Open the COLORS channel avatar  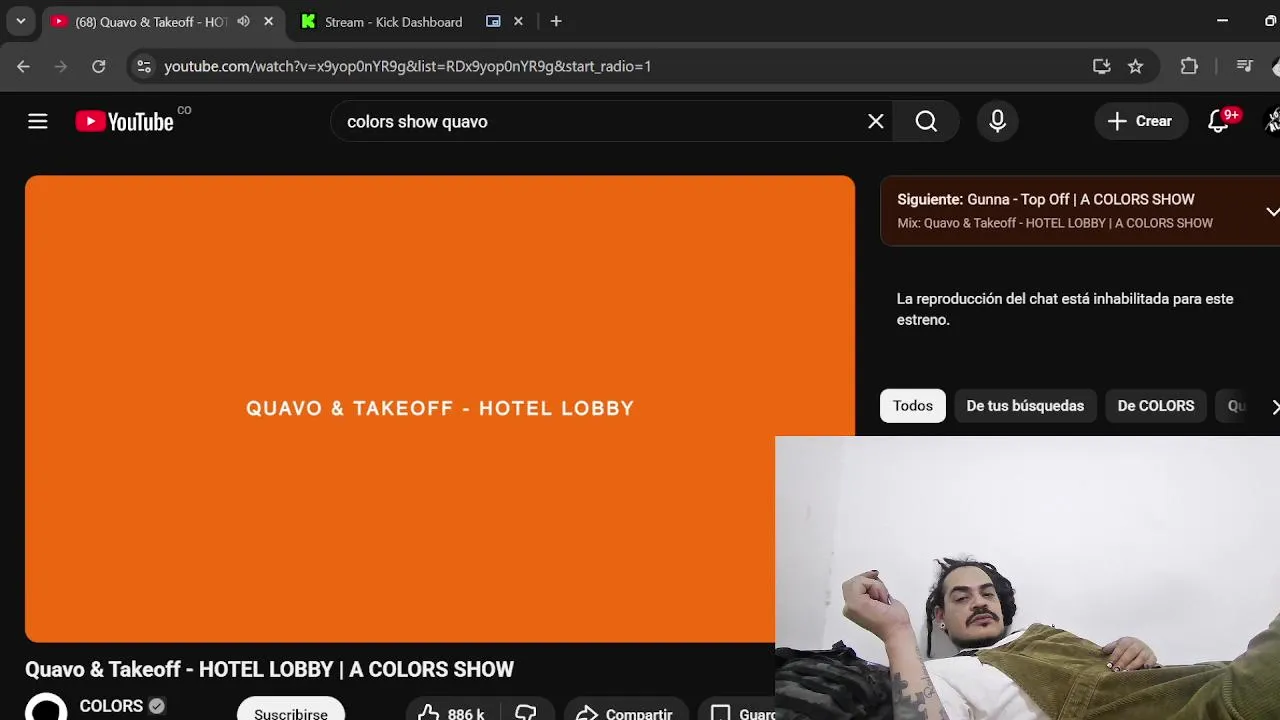point(46,708)
